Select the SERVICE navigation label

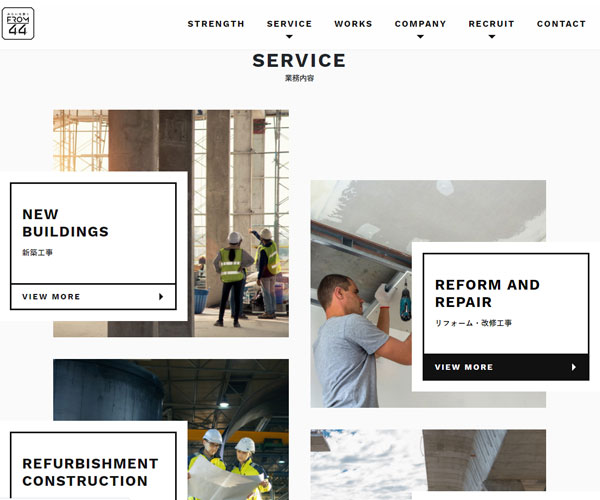[x=289, y=24]
